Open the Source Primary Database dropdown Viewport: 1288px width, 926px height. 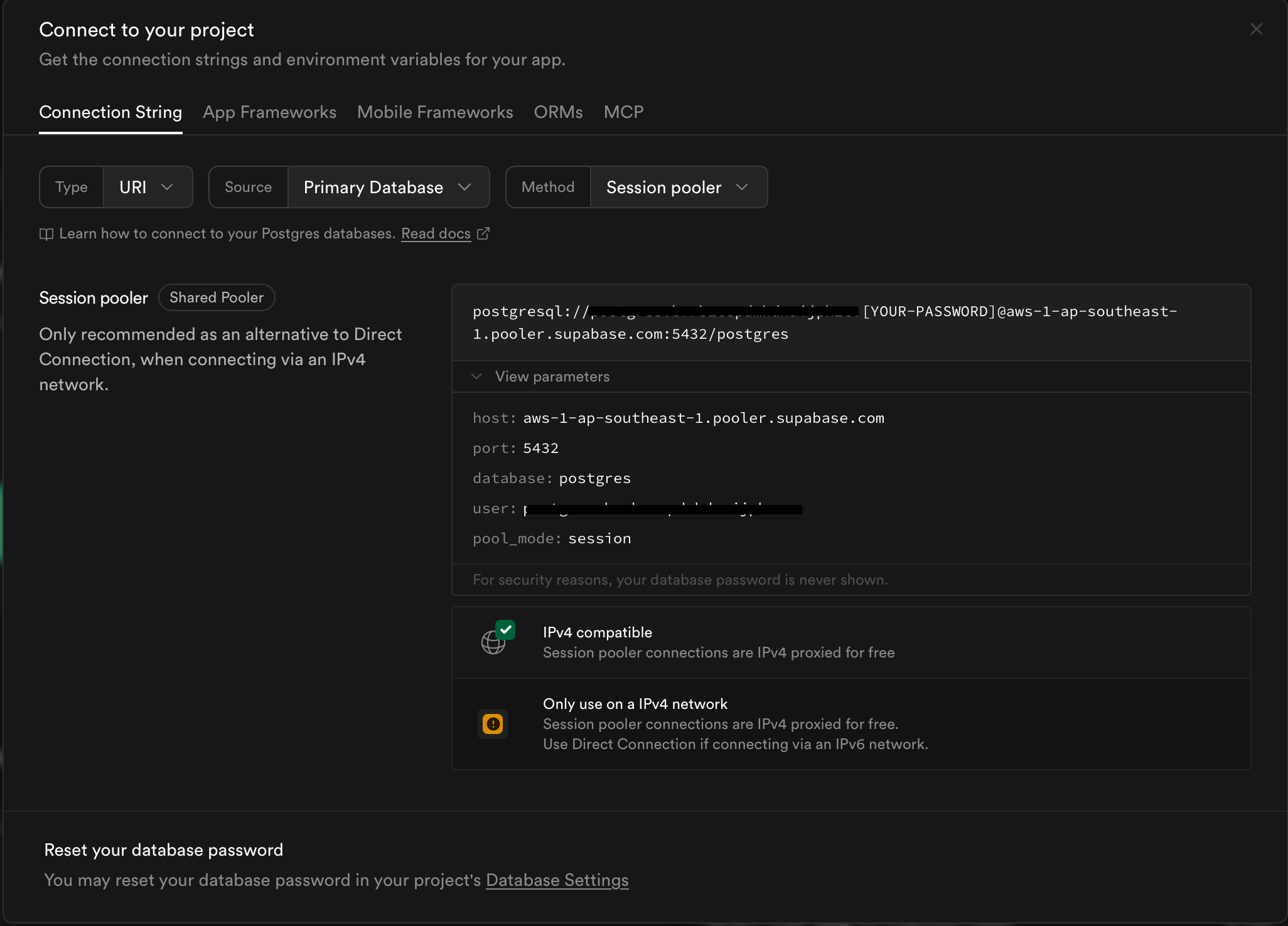[x=387, y=187]
